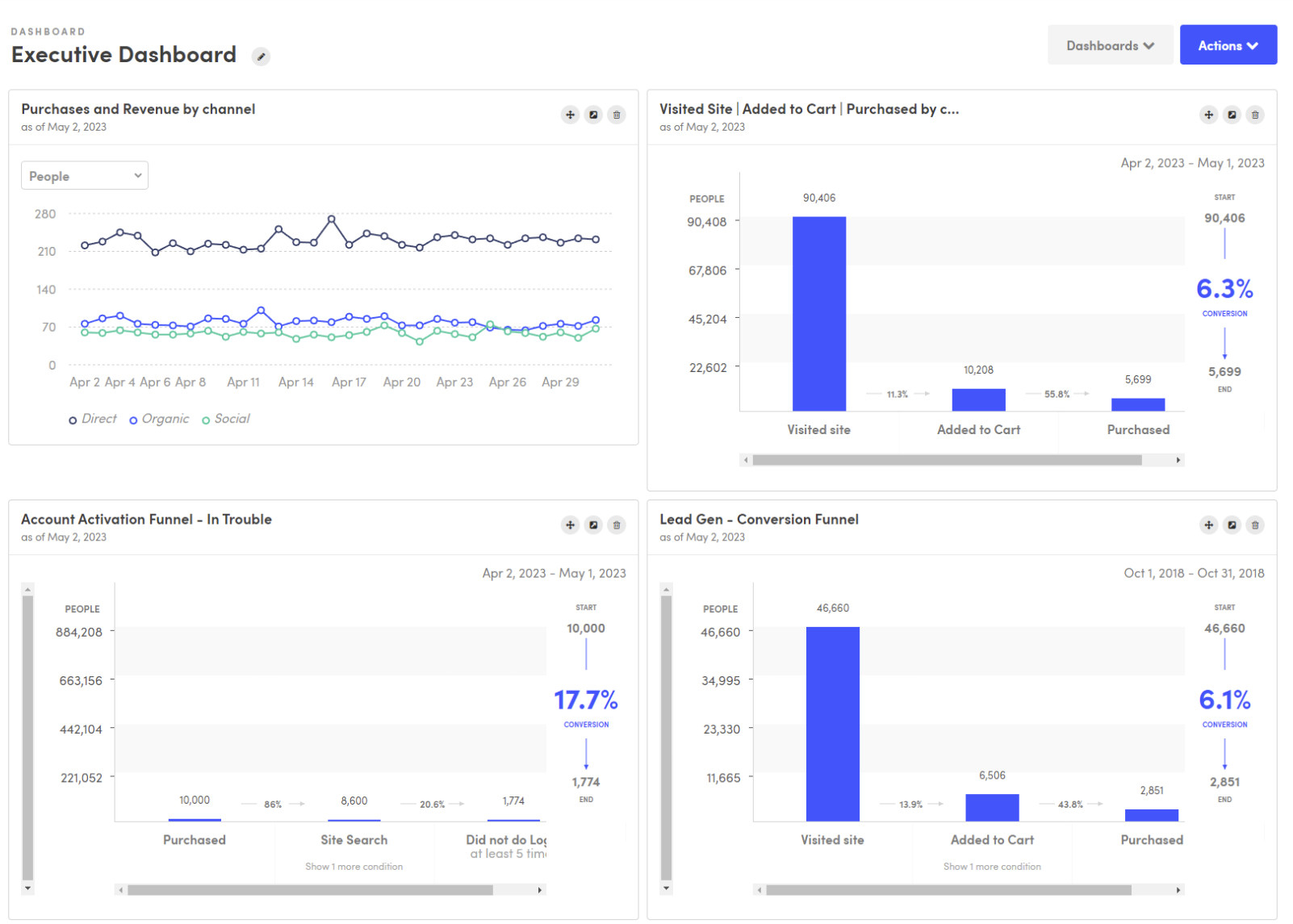Expand the Purchases and Revenue chart to full view
Image resolution: width=1293 pixels, height=924 pixels.
tap(593, 115)
